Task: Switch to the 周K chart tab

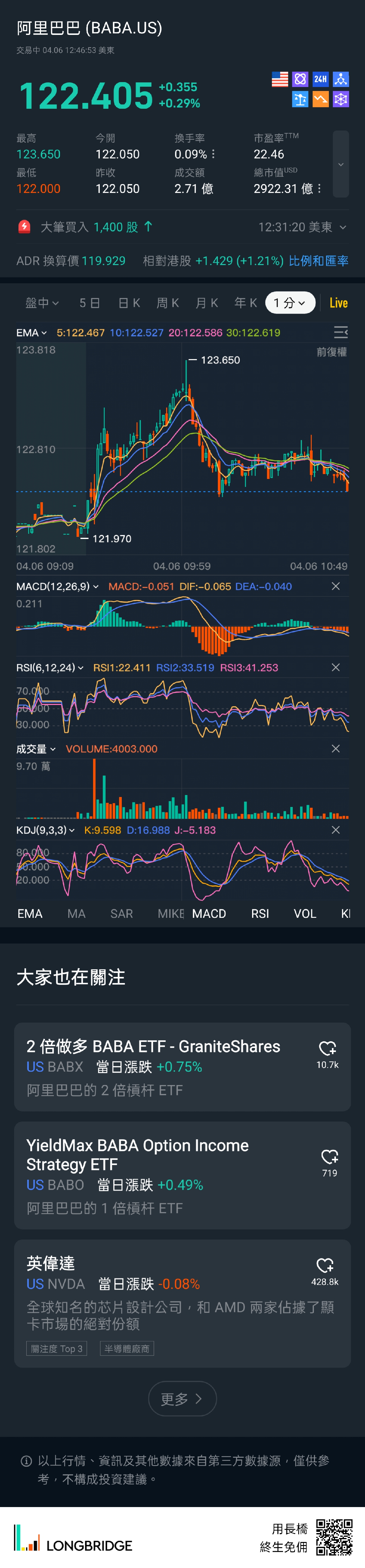Action: (167, 303)
